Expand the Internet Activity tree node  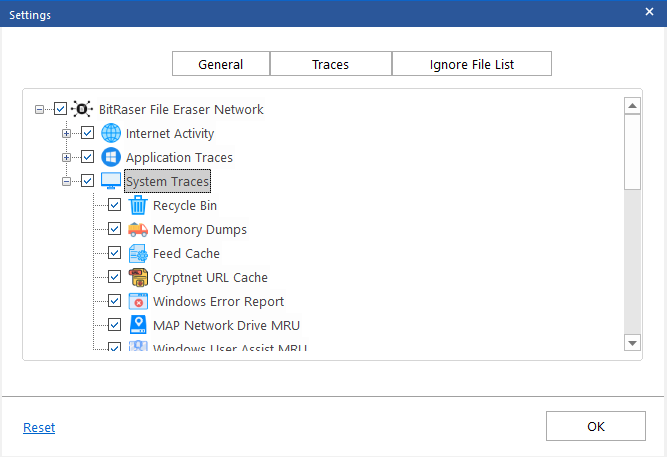point(66,134)
